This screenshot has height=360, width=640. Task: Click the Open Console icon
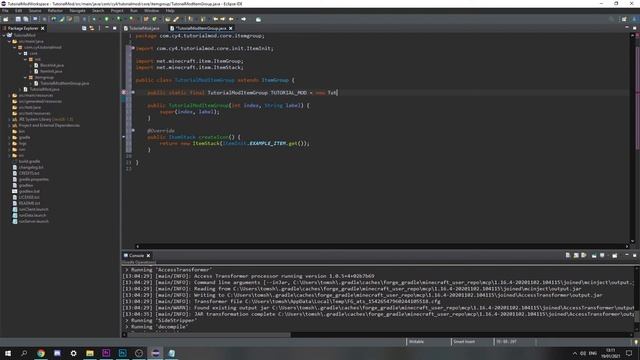615,256
